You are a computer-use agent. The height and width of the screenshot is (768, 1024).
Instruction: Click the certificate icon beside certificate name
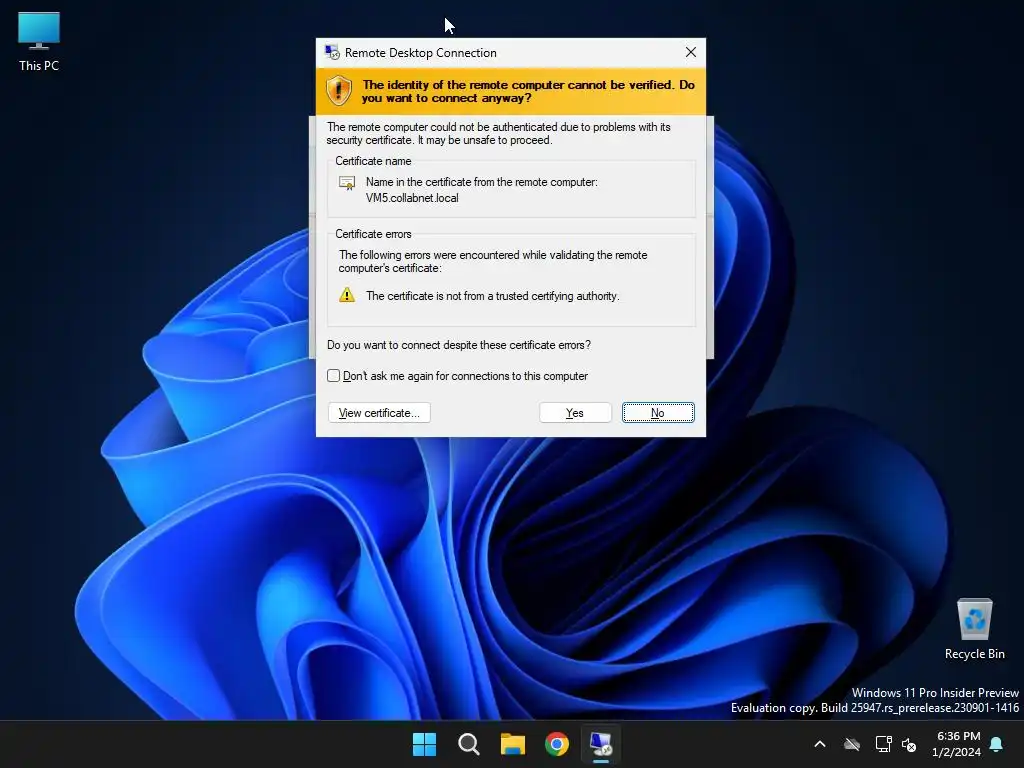[x=347, y=183]
